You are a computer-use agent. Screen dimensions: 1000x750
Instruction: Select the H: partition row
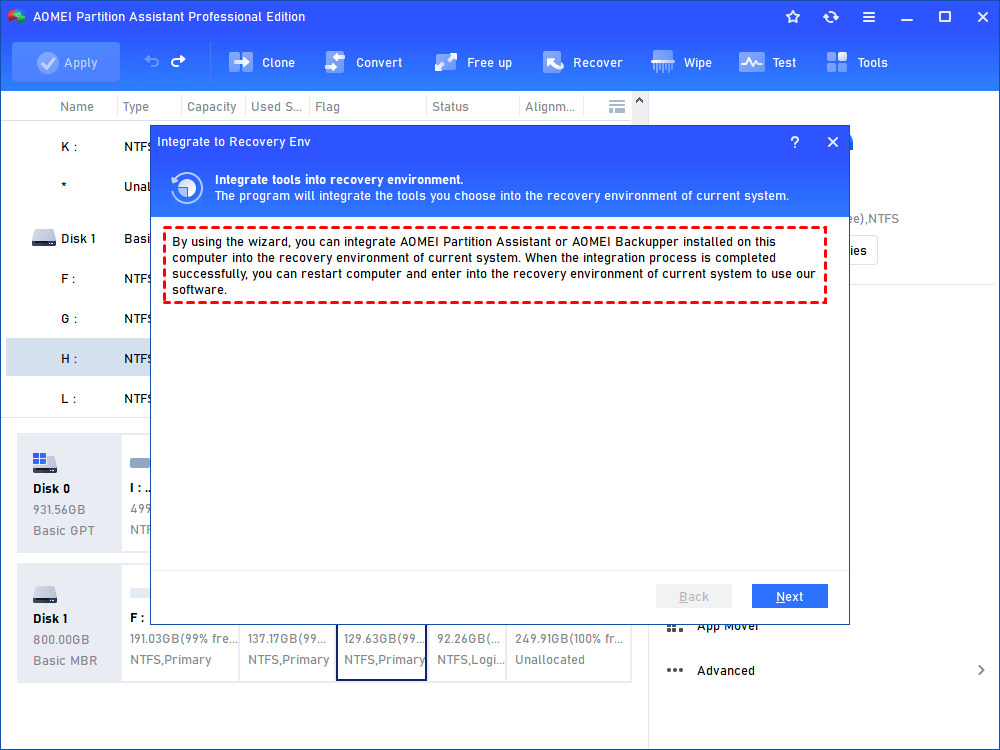coord(78,358)
